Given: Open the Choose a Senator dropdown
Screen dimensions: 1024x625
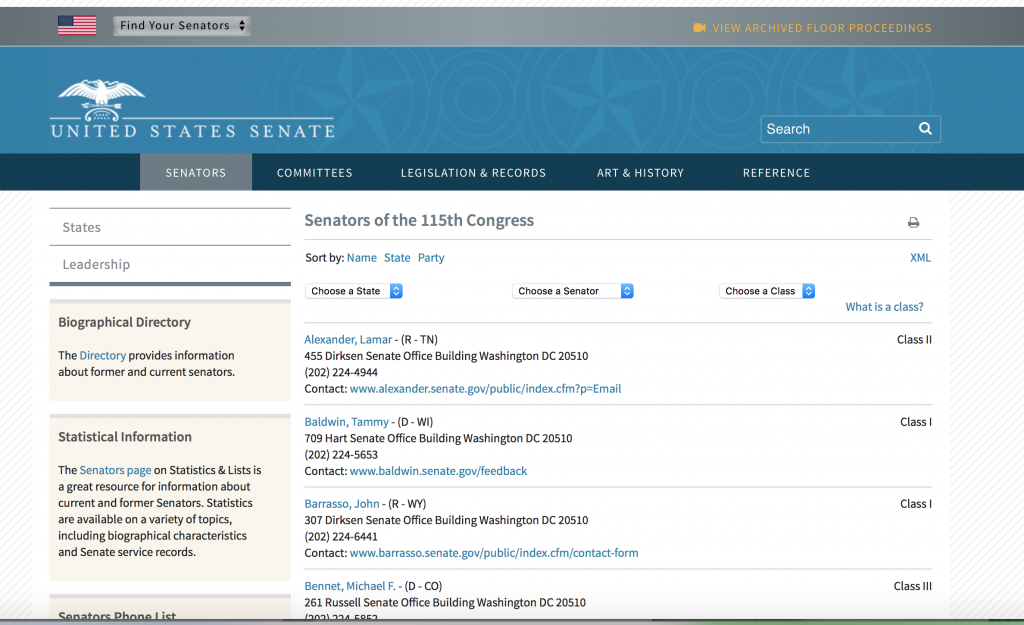Looking at the screenshot, I should click(x=573, y=291).
